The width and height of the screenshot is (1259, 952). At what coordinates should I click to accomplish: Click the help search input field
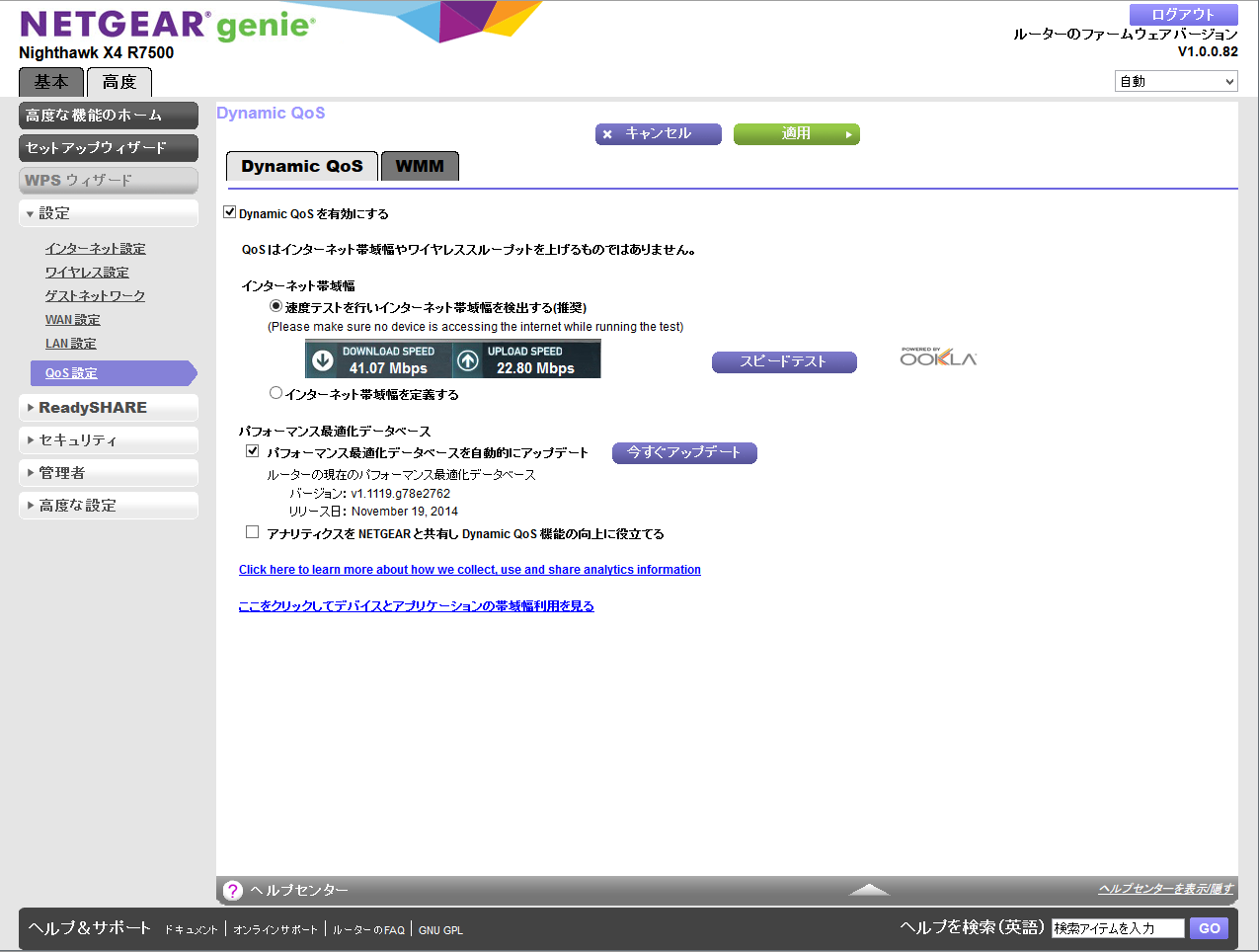1117,928
